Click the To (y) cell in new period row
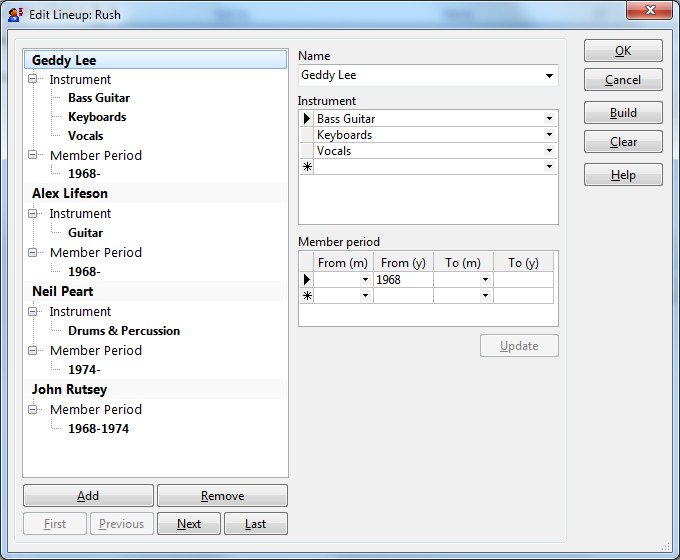Screen dimensions: 680x560 click(523, 296)
